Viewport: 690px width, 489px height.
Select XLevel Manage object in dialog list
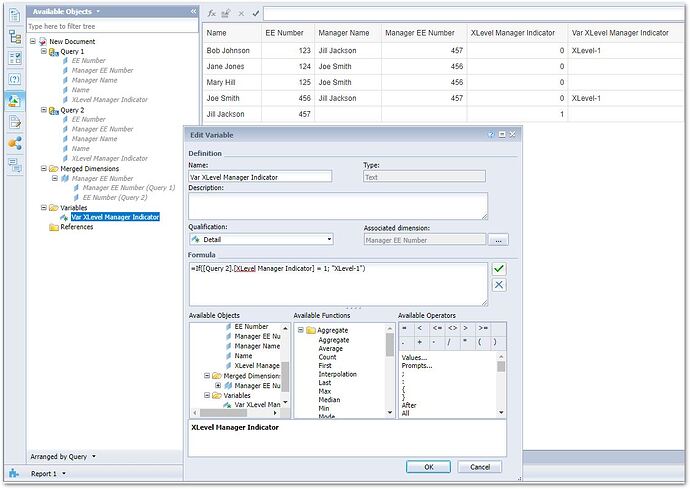(x=257, y=365)
